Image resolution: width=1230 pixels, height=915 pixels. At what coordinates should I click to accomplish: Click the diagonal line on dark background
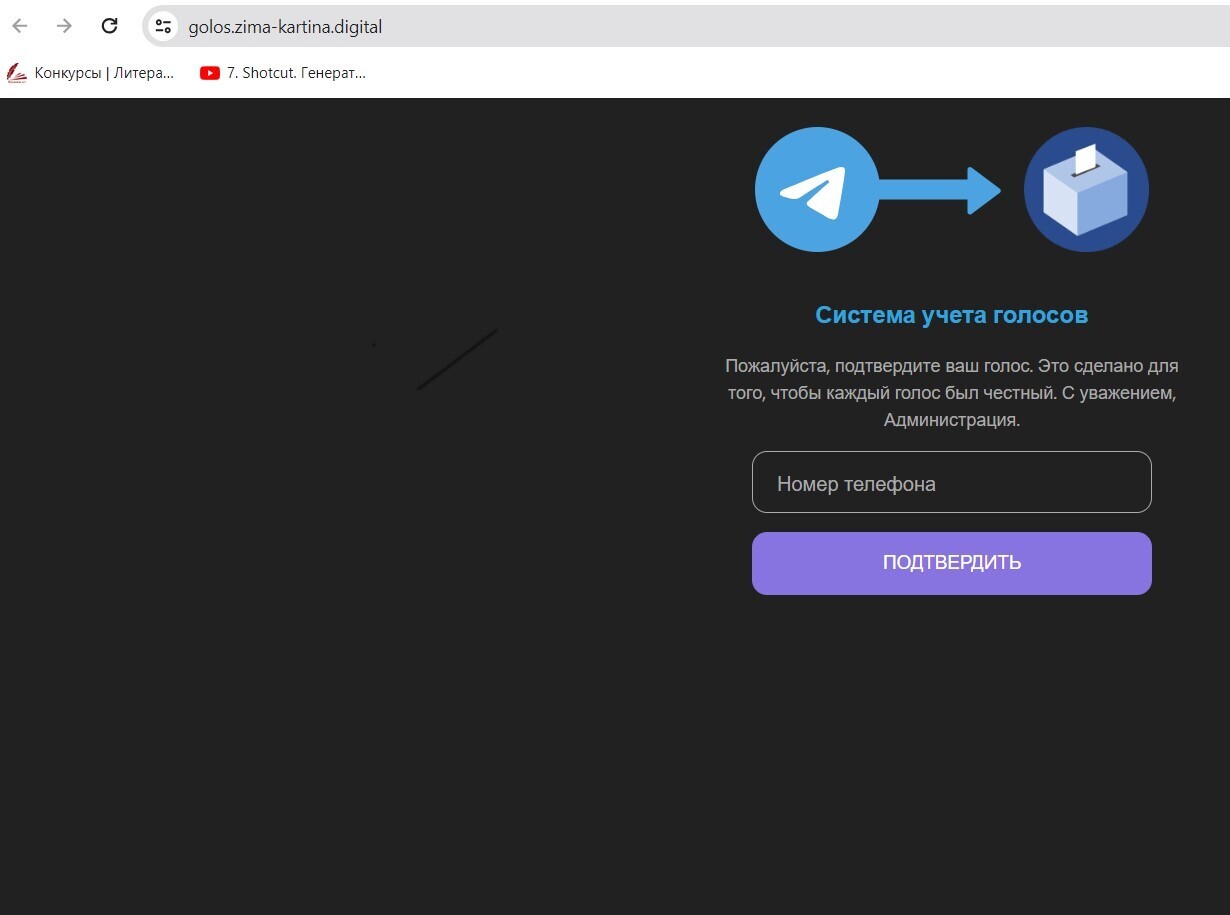coord(457,359)
